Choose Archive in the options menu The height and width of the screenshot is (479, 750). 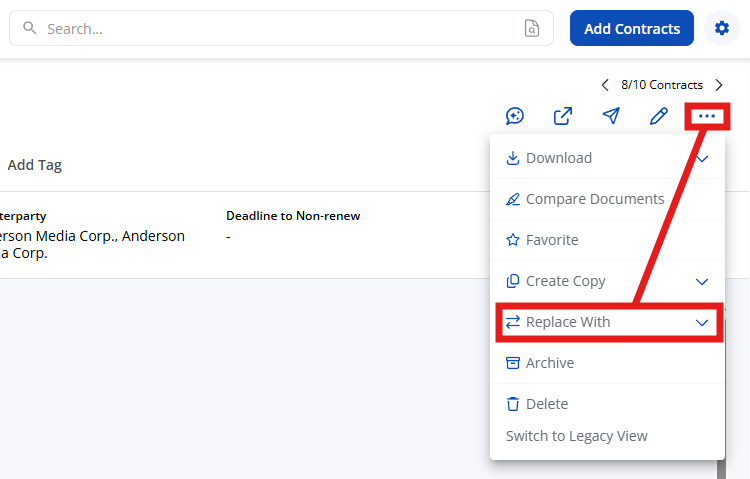click(x=549, y=363)
